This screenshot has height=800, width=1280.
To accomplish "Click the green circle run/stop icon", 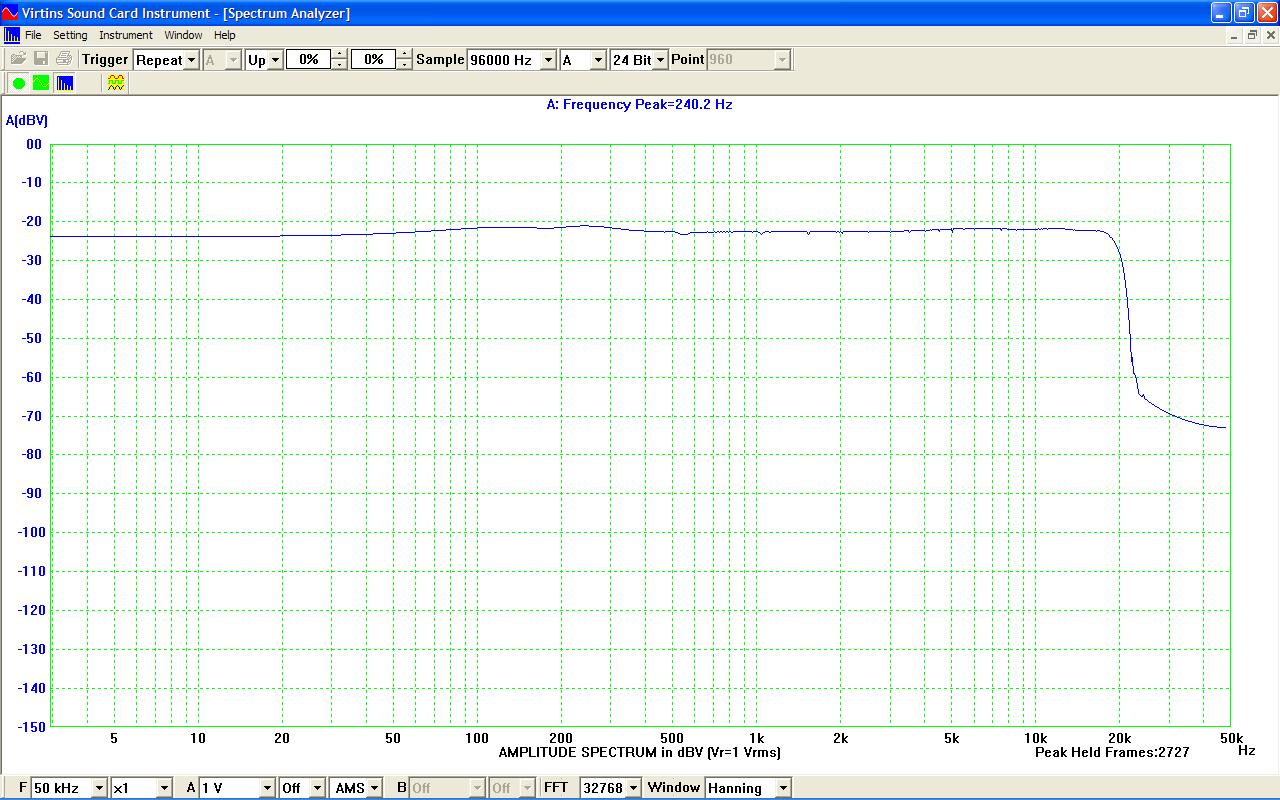I will 18,83.
